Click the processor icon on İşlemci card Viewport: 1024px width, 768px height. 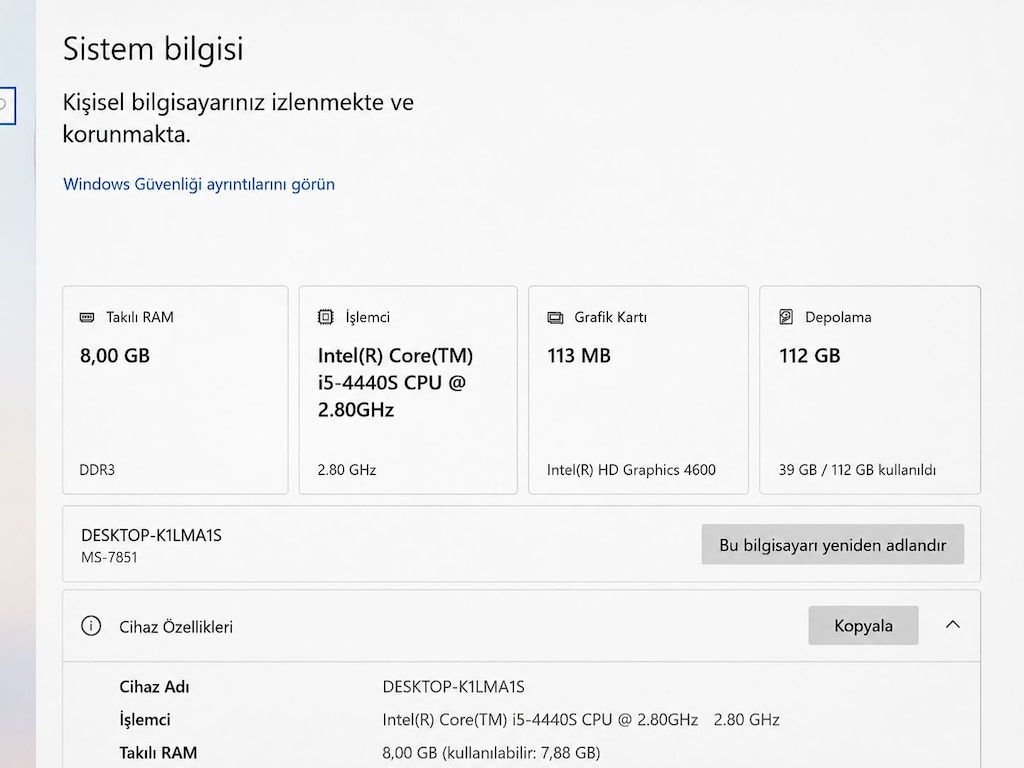coord(325,317)
